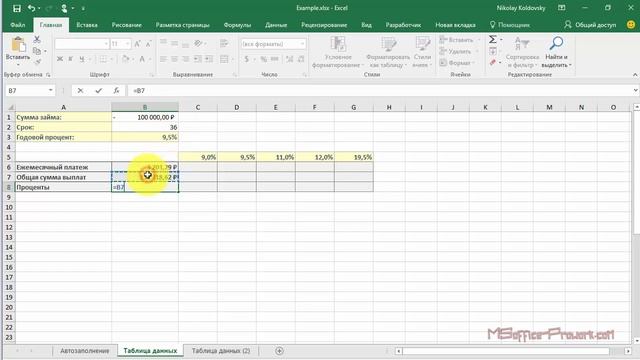640x360 pixels.
Task: Open the Clipboard group dialog launcher
Action: tap(48, 75)
